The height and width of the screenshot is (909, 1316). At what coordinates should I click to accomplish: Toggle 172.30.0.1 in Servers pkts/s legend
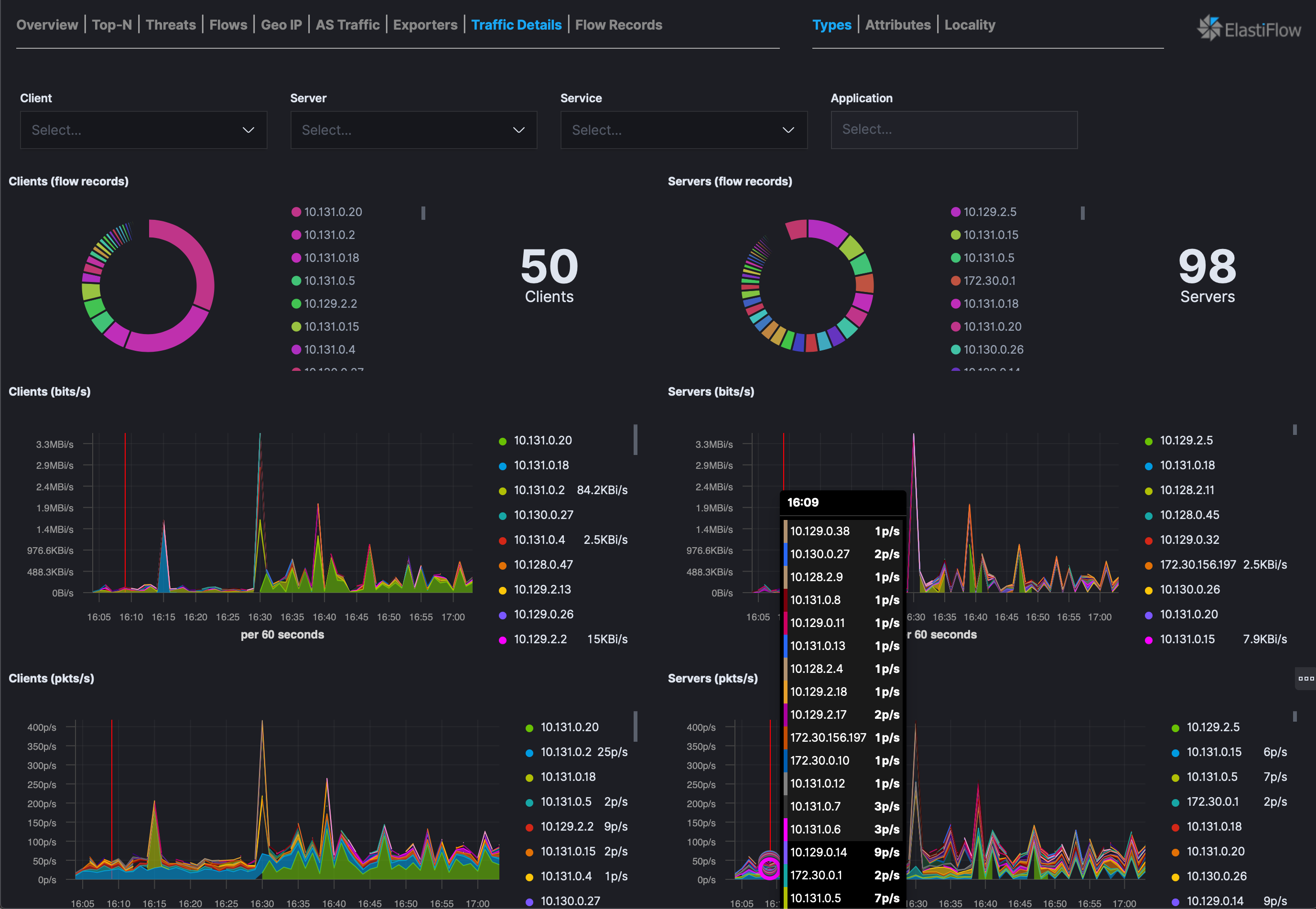pyautogui.click(x=1212, y=801)
